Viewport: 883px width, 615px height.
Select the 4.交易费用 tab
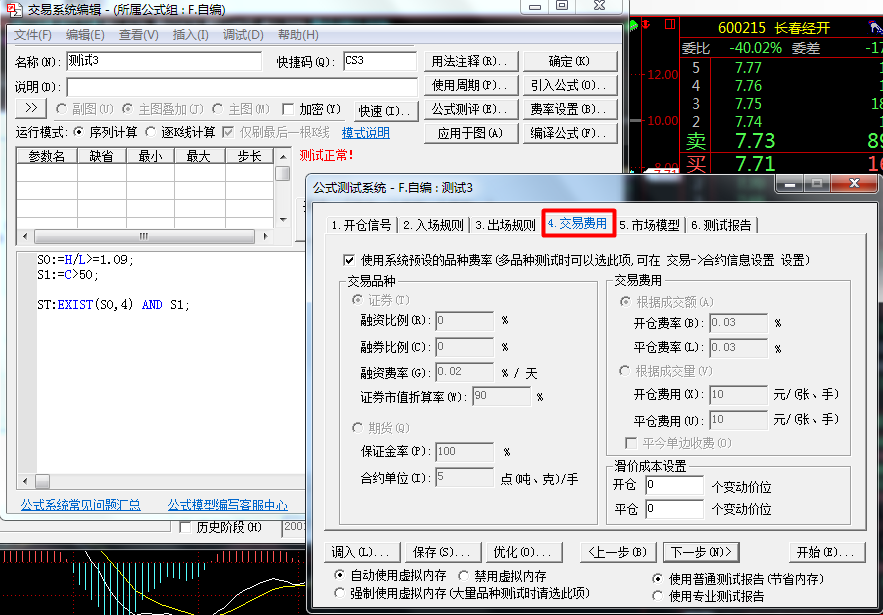[577, 224]
